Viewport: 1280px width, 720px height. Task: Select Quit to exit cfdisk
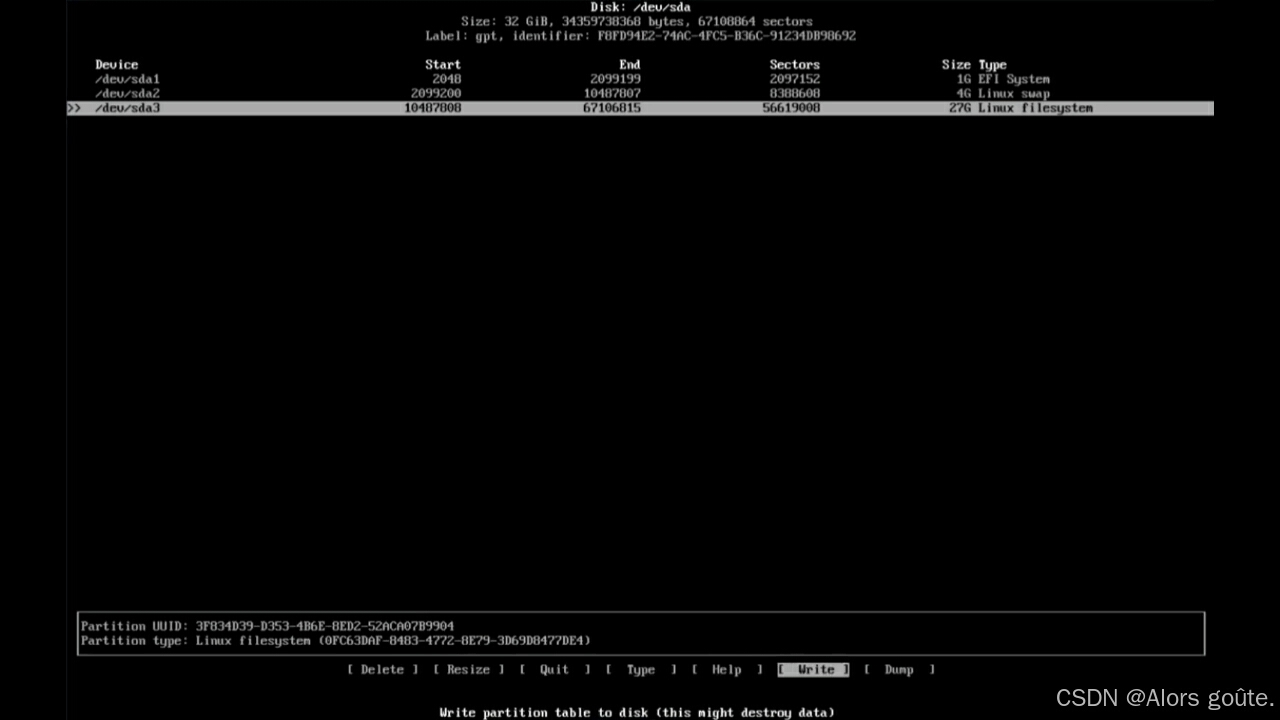554,669
